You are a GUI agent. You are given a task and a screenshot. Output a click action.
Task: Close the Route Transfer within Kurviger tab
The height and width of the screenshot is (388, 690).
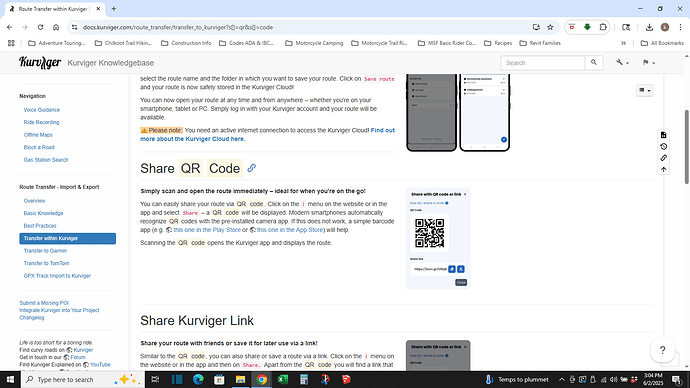tap(98, 9)
